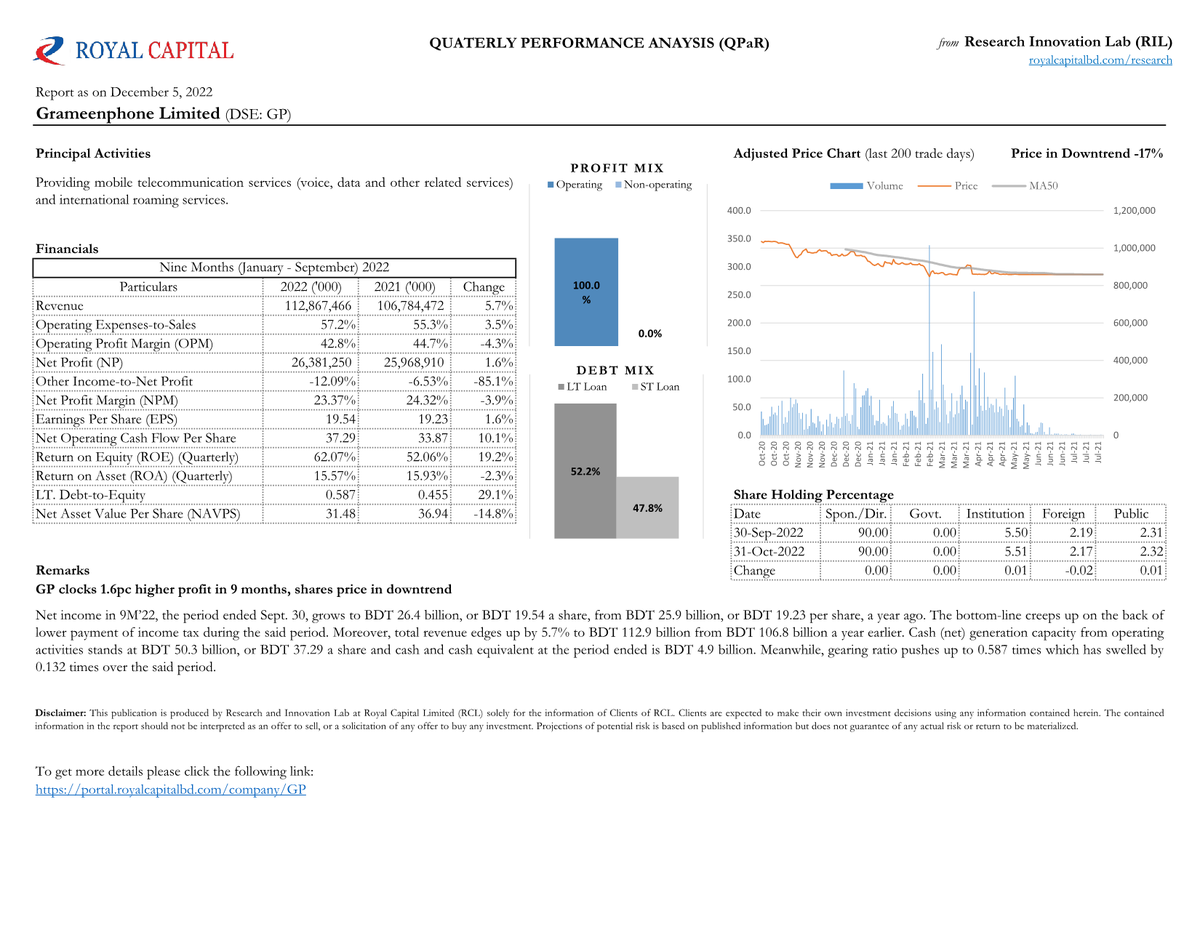Click the 2022 ('000) column header
Image resolution: width=1200 pixels, height=927 pixels.
311,287
